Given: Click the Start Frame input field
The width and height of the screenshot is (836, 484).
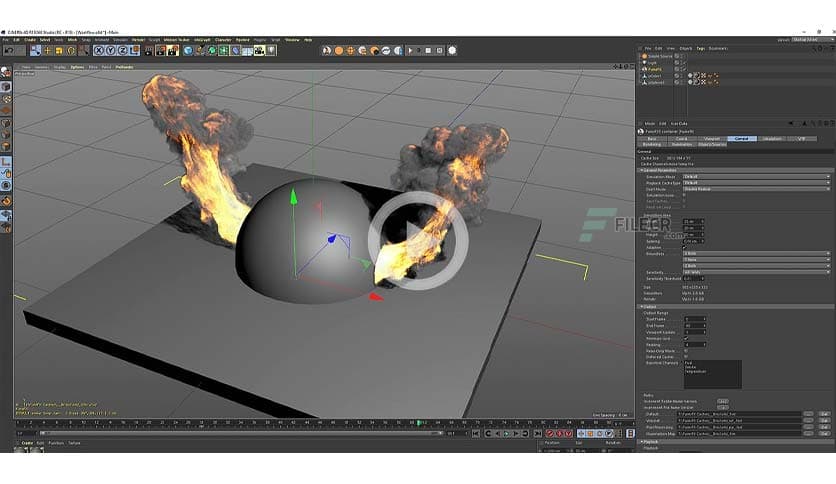Looking at the screenshot, I should coord(695,319).
